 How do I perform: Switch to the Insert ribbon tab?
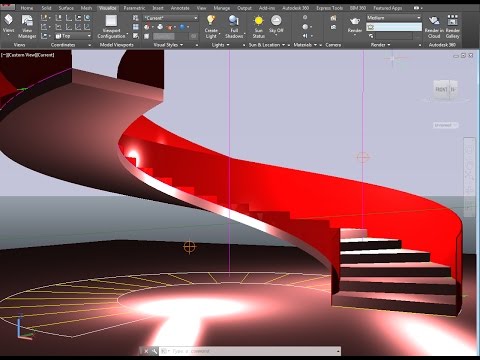click(x=158, y=8)
